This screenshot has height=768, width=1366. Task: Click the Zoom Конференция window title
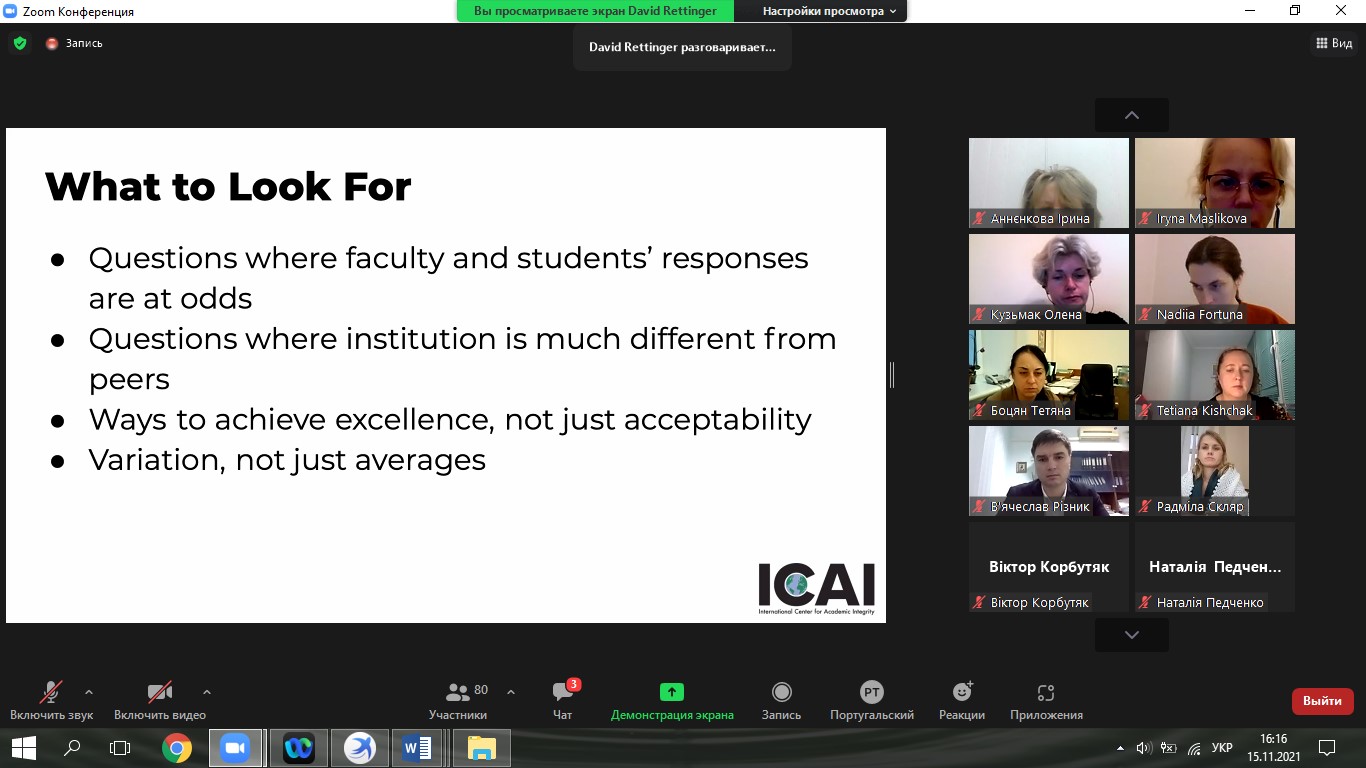pos(77,11)
